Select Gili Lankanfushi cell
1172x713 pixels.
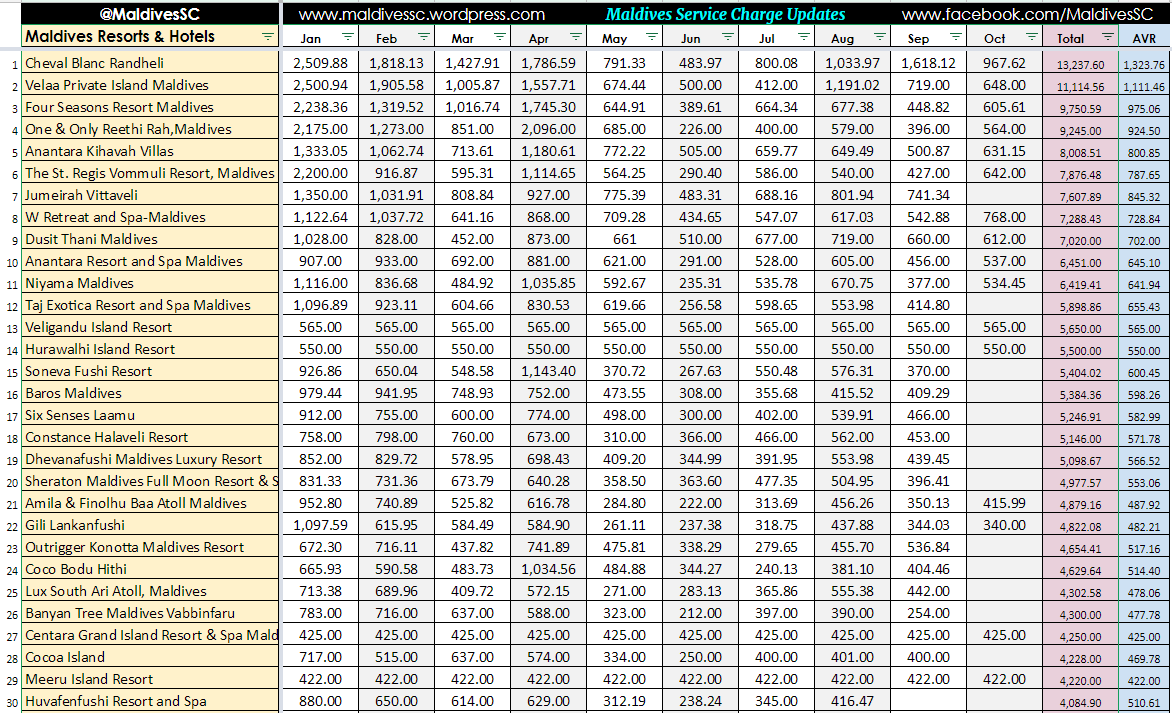point(150,525)
